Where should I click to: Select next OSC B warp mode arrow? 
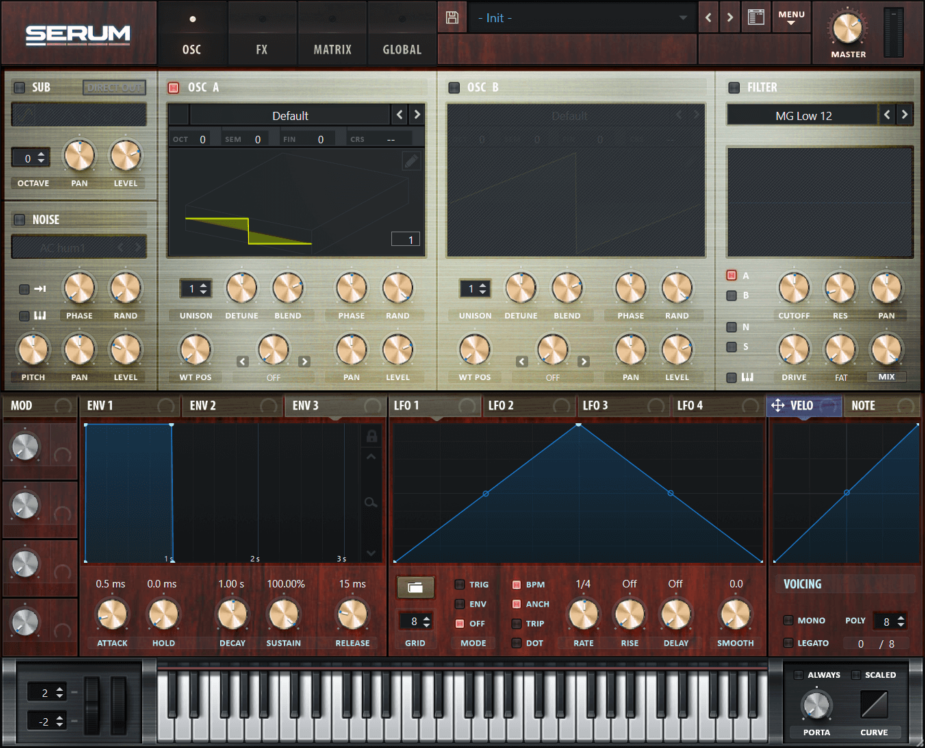[583, 362]
